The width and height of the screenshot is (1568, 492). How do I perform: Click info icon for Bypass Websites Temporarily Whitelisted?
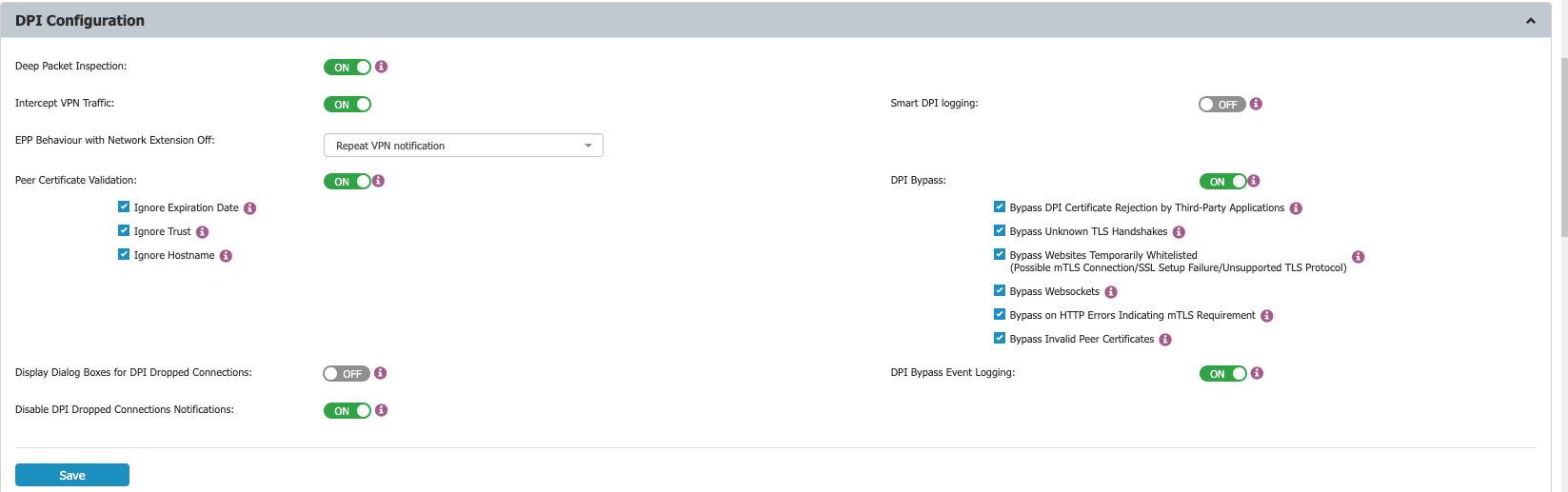click(1359, 257)
